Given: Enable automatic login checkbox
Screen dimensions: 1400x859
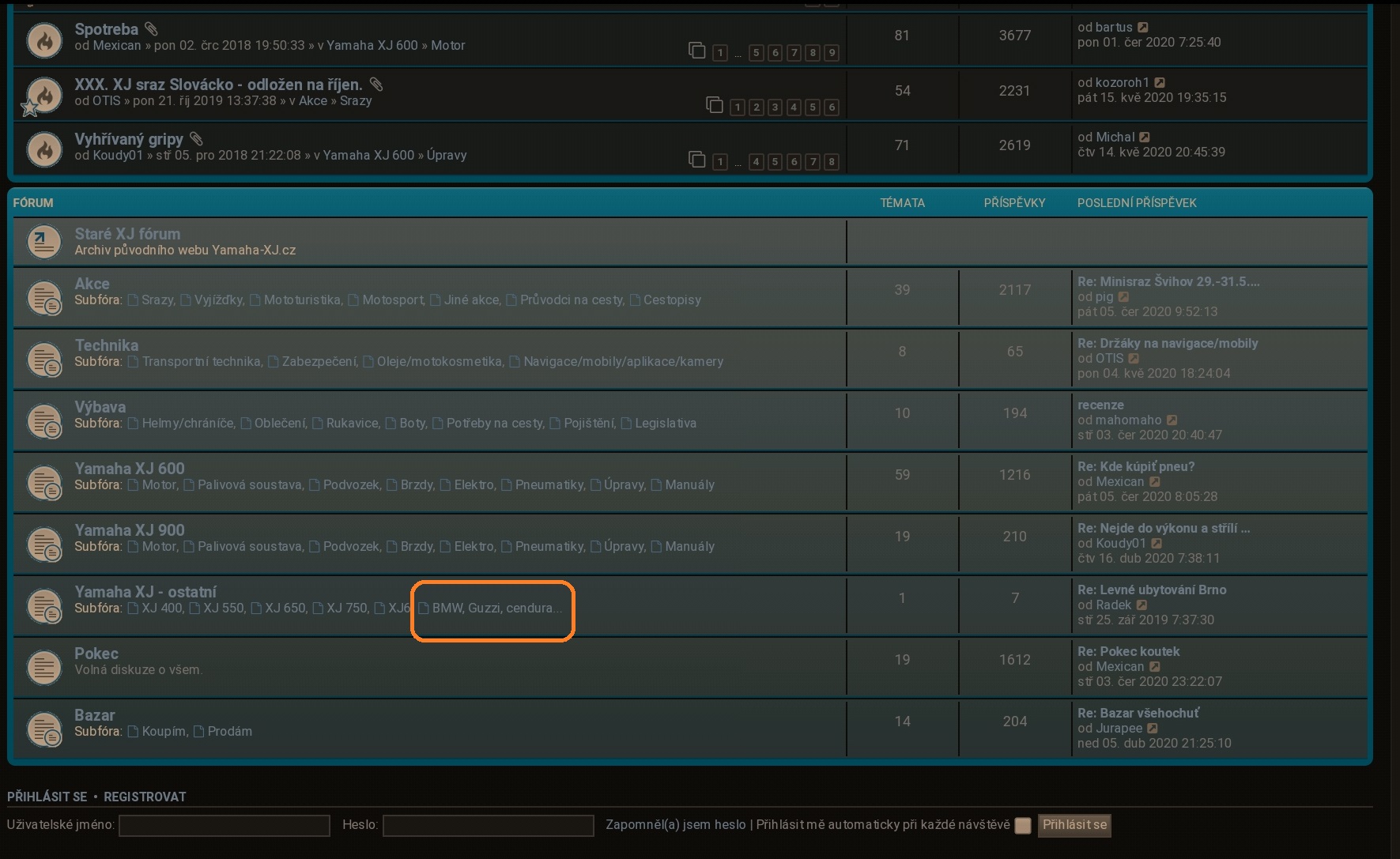Looking at the screenshot, I should click(x=1023, y=826).
